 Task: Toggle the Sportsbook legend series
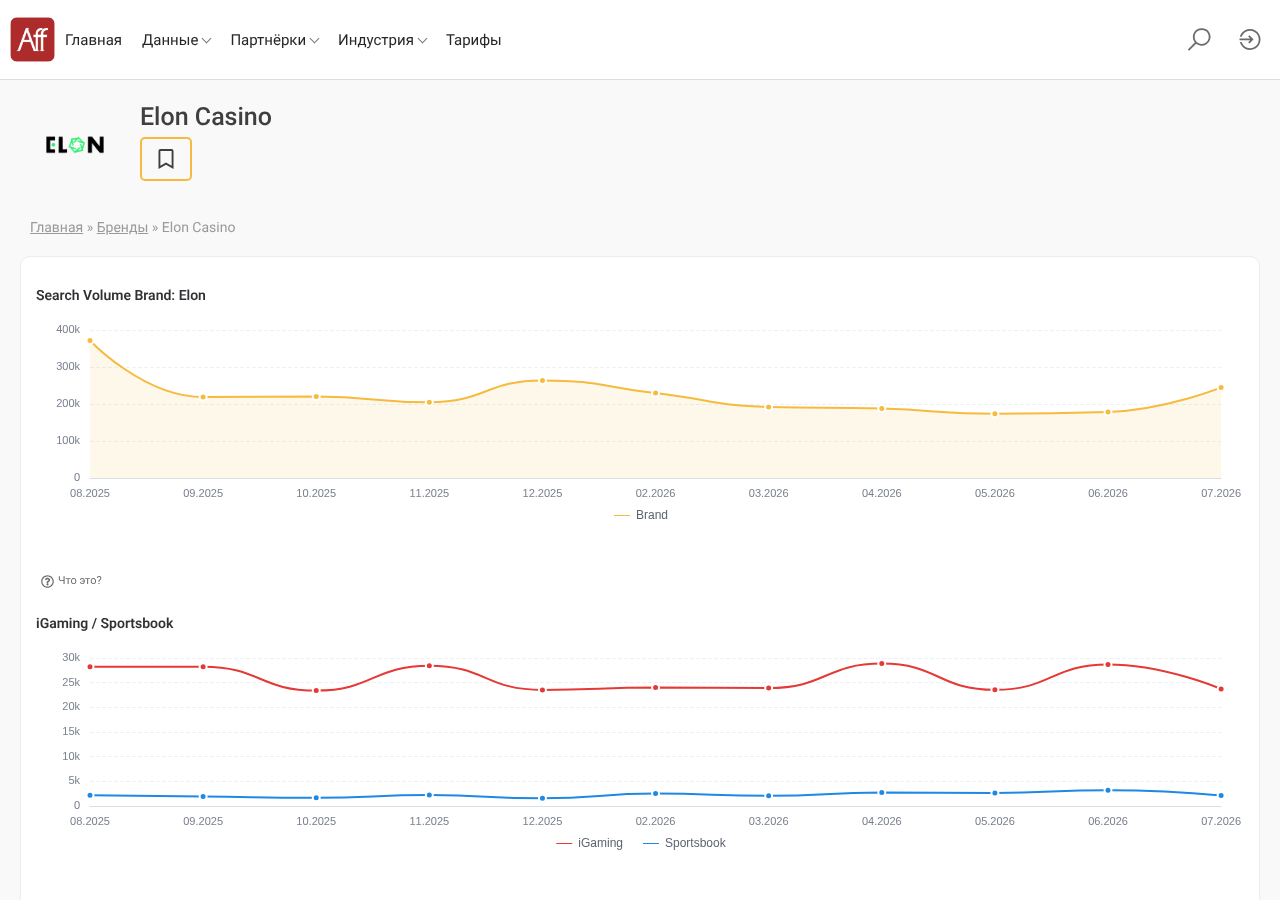point(684,843)
